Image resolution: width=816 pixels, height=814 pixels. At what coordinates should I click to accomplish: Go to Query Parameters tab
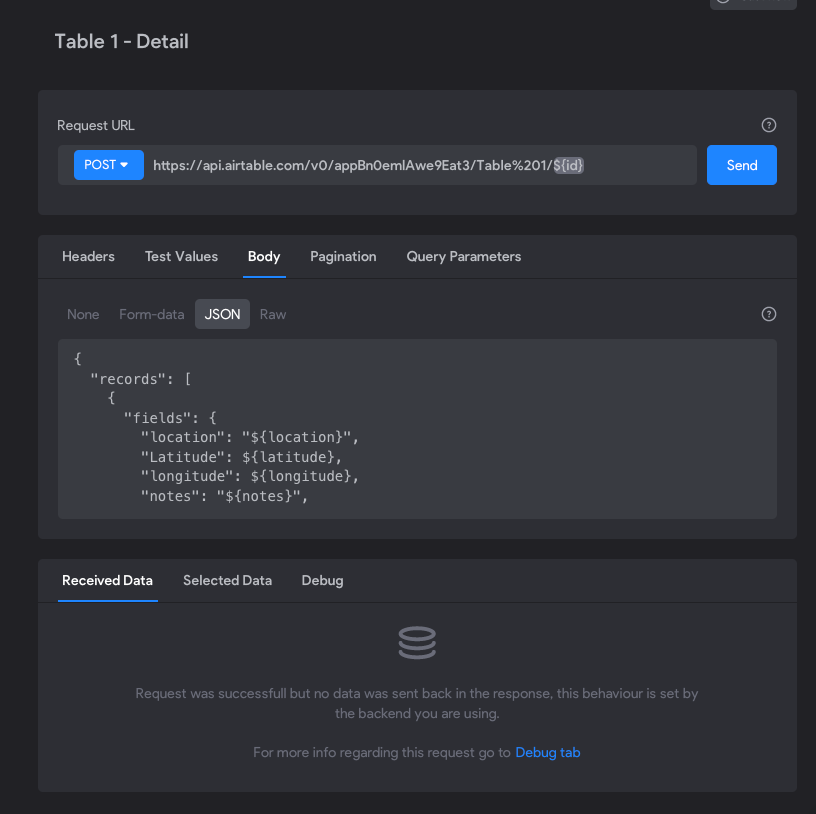tap(463, 257)
